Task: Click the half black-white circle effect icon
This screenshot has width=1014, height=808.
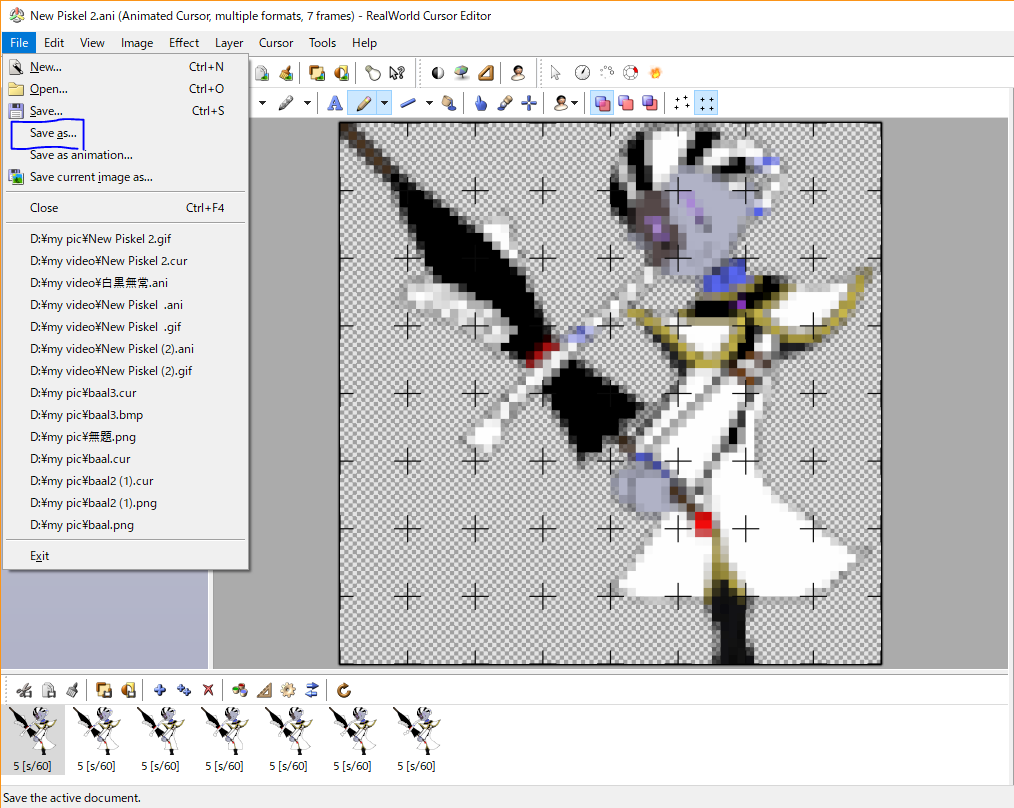Action: click(438, 72)
